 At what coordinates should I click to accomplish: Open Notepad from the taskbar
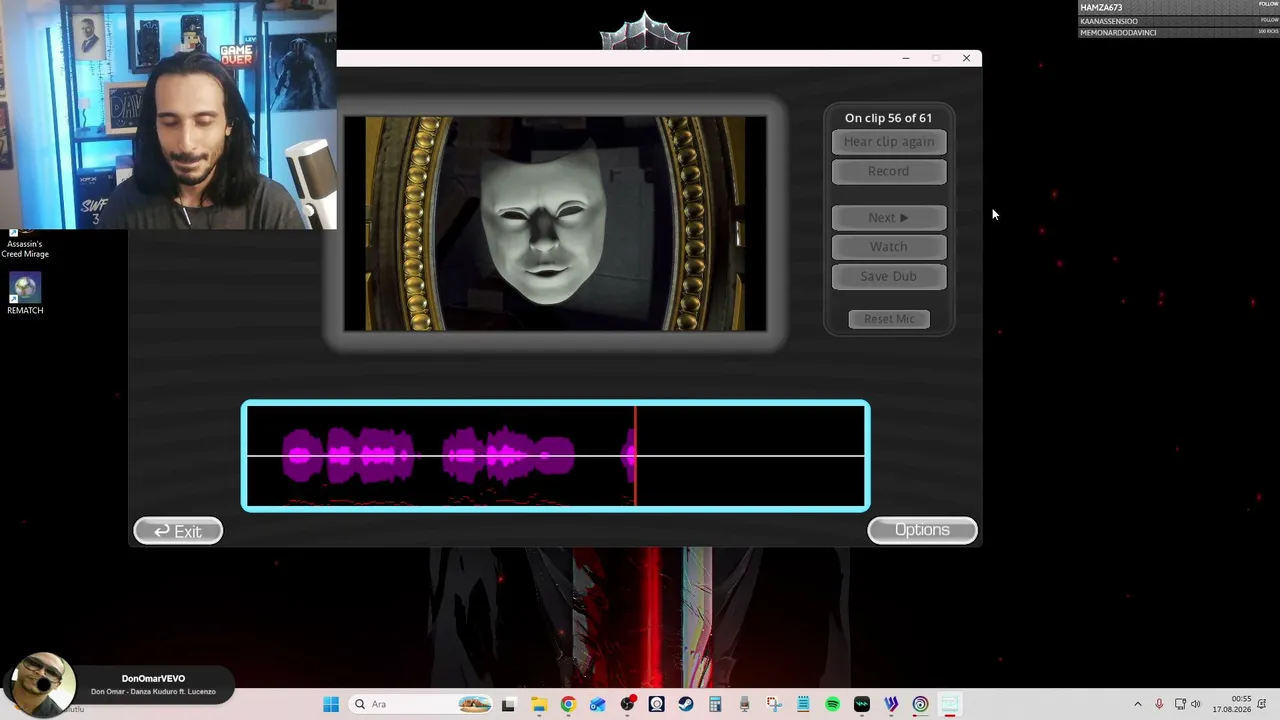coord(803,704)
